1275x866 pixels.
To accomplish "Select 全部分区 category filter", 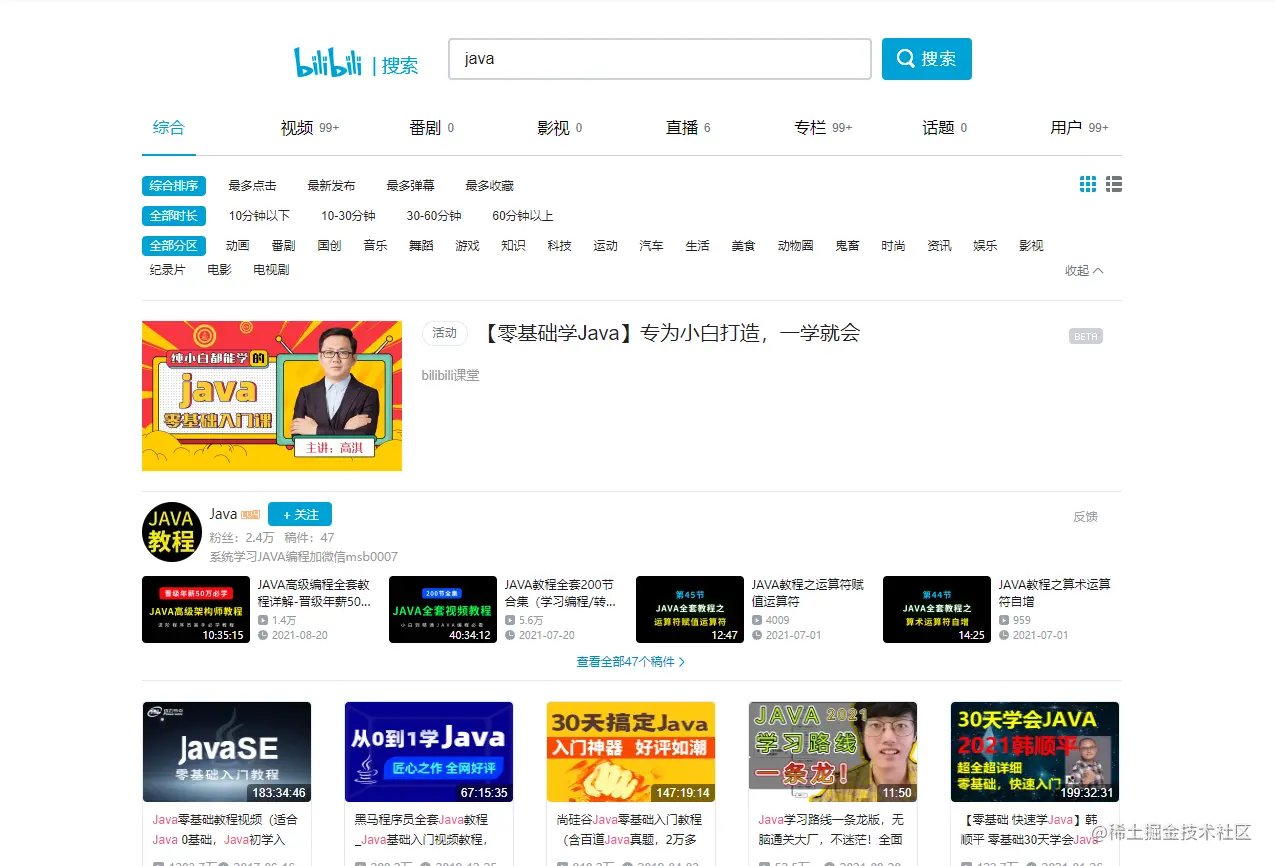I will pyautogui.click(x=174, y=246).
